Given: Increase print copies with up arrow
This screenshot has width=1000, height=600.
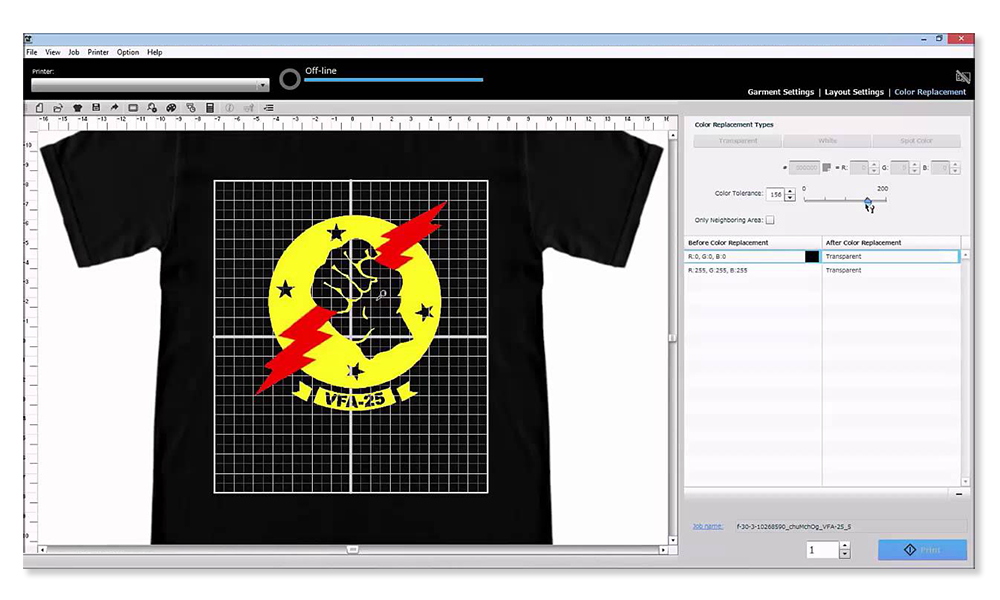Looking at the screenshot, I should coord(844,546).
